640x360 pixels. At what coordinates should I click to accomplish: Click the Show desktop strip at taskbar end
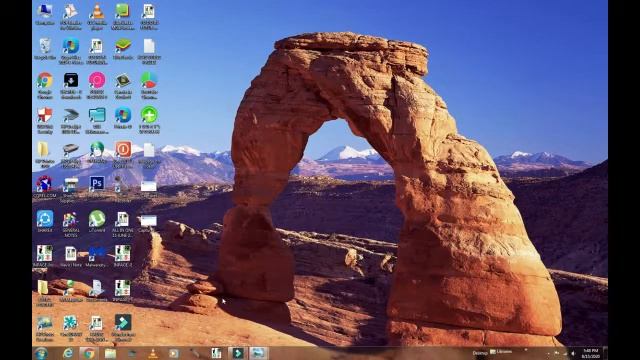(x=605, y=353)
